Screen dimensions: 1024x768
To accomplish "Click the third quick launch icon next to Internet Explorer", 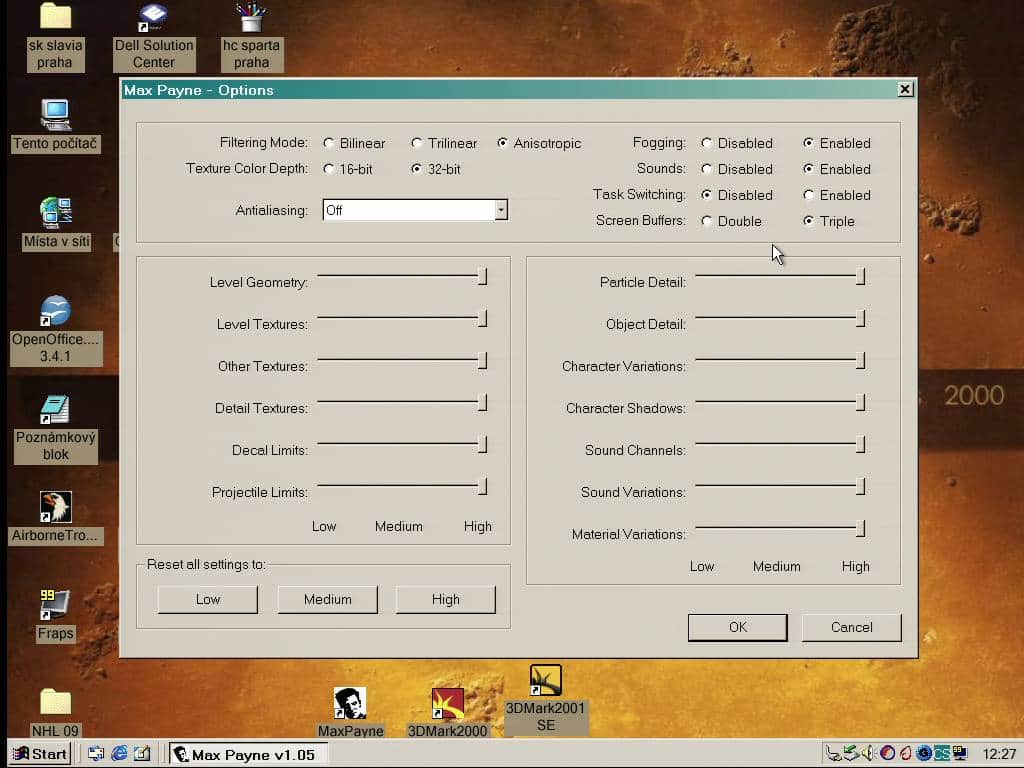I will [x=142, y=754].
